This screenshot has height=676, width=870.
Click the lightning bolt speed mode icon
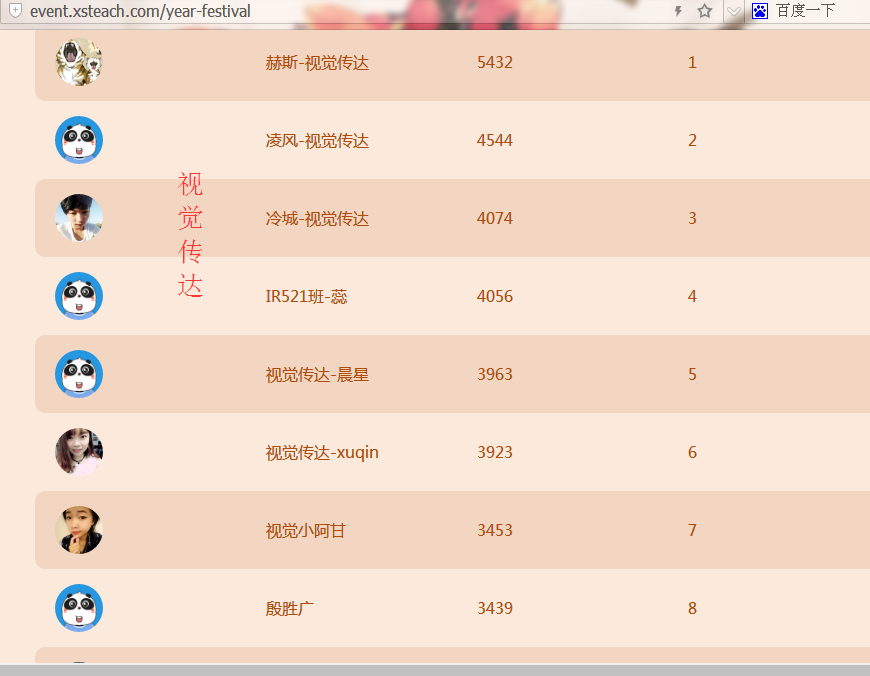pyautogui.click(x=678, y=11)
